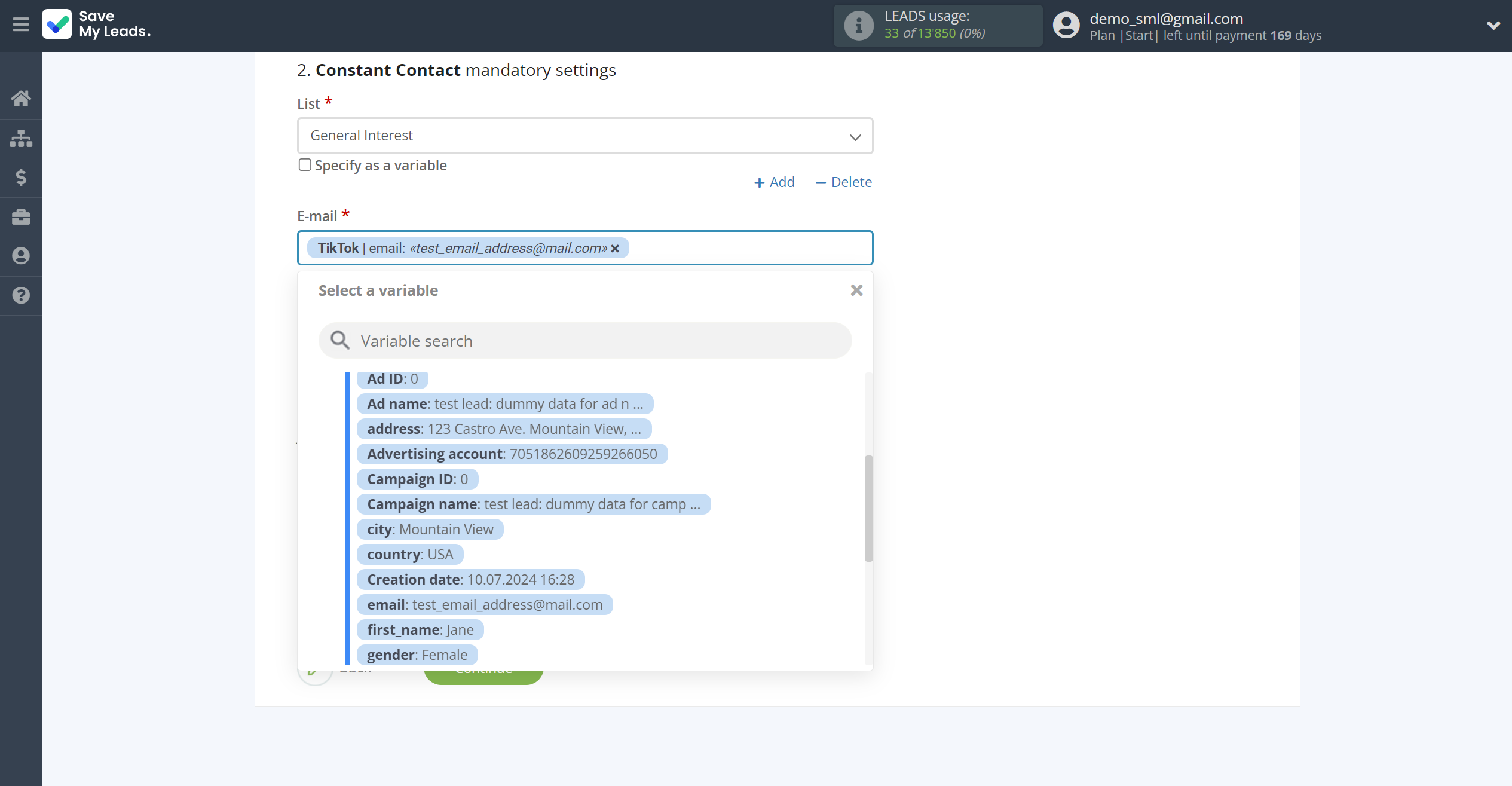Screen dimensions: 1512x786
Task: Select the Ad ID variable
Action: 393,379
